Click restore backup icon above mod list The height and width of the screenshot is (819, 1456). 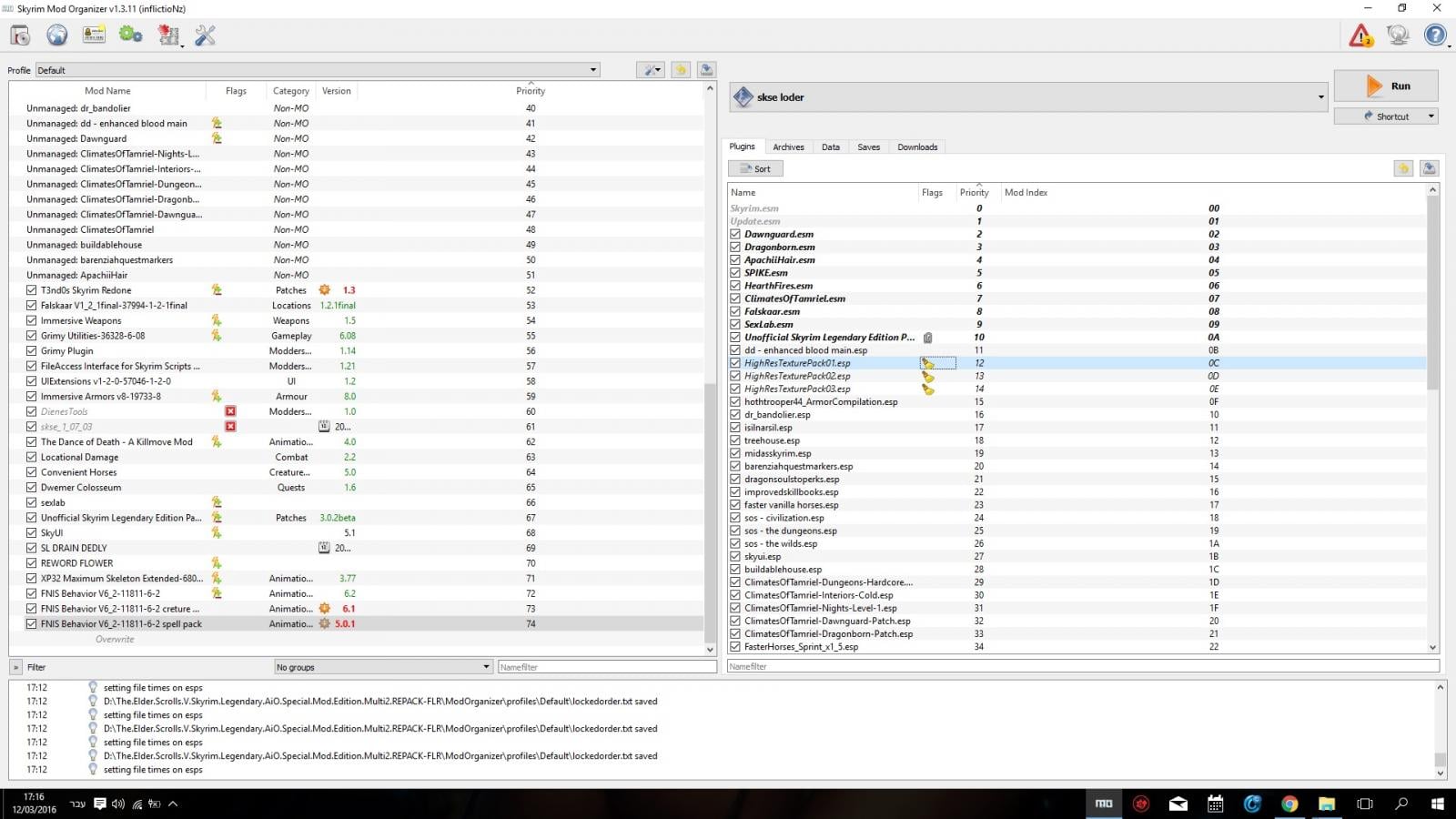(681, 70)
